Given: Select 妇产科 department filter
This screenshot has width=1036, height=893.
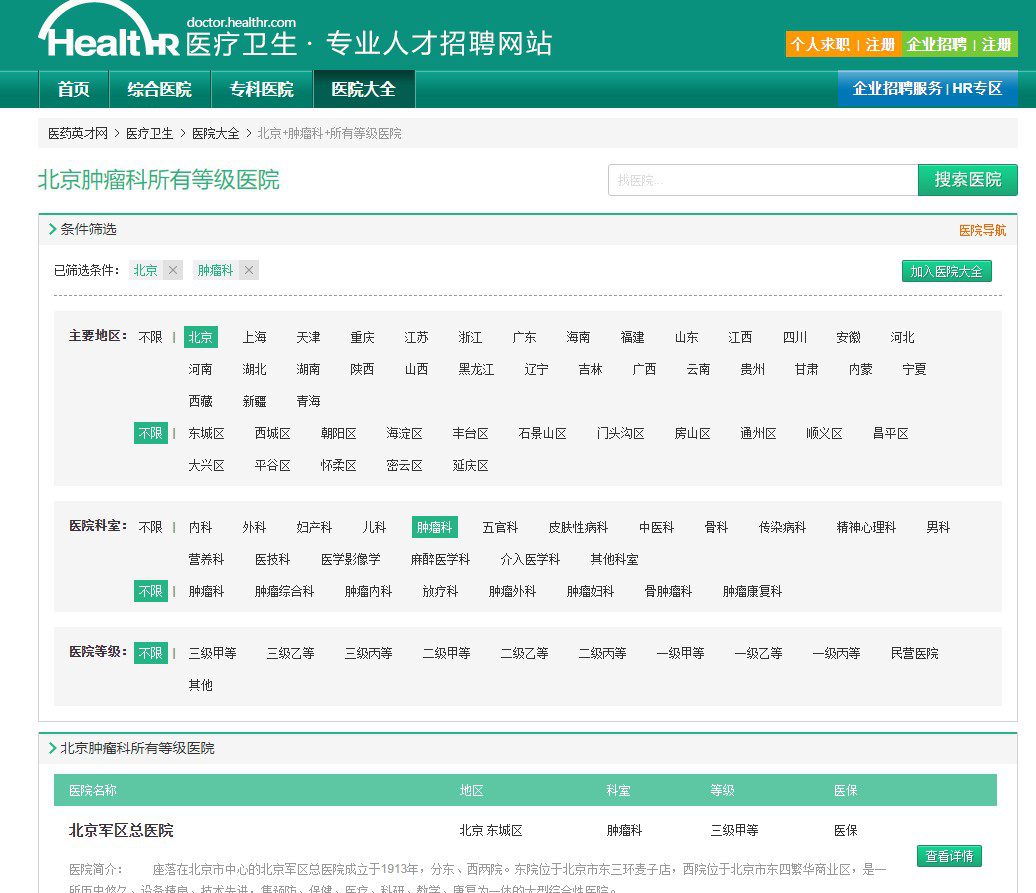Looking at the screenshot, I should point(314,527).
